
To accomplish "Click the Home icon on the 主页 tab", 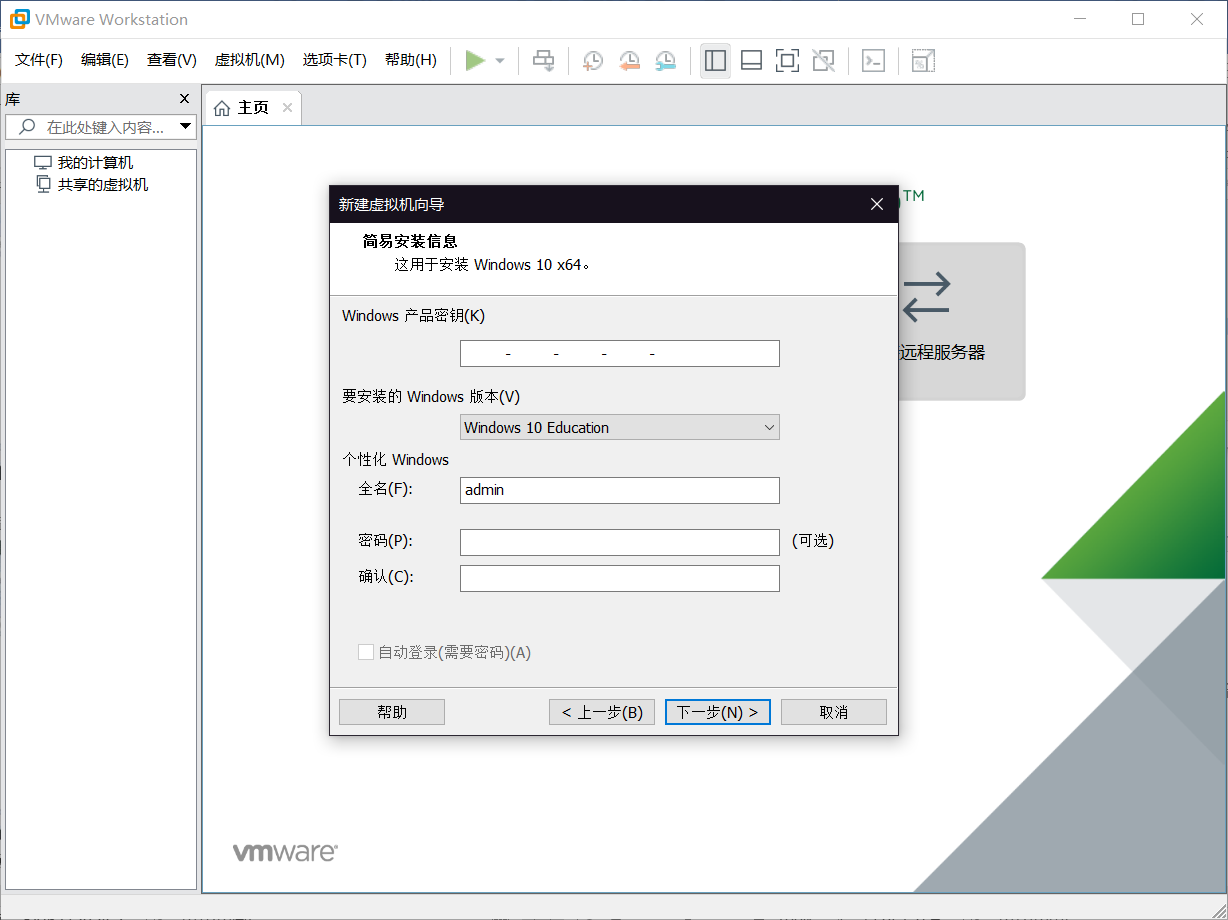I will point(222,108).
